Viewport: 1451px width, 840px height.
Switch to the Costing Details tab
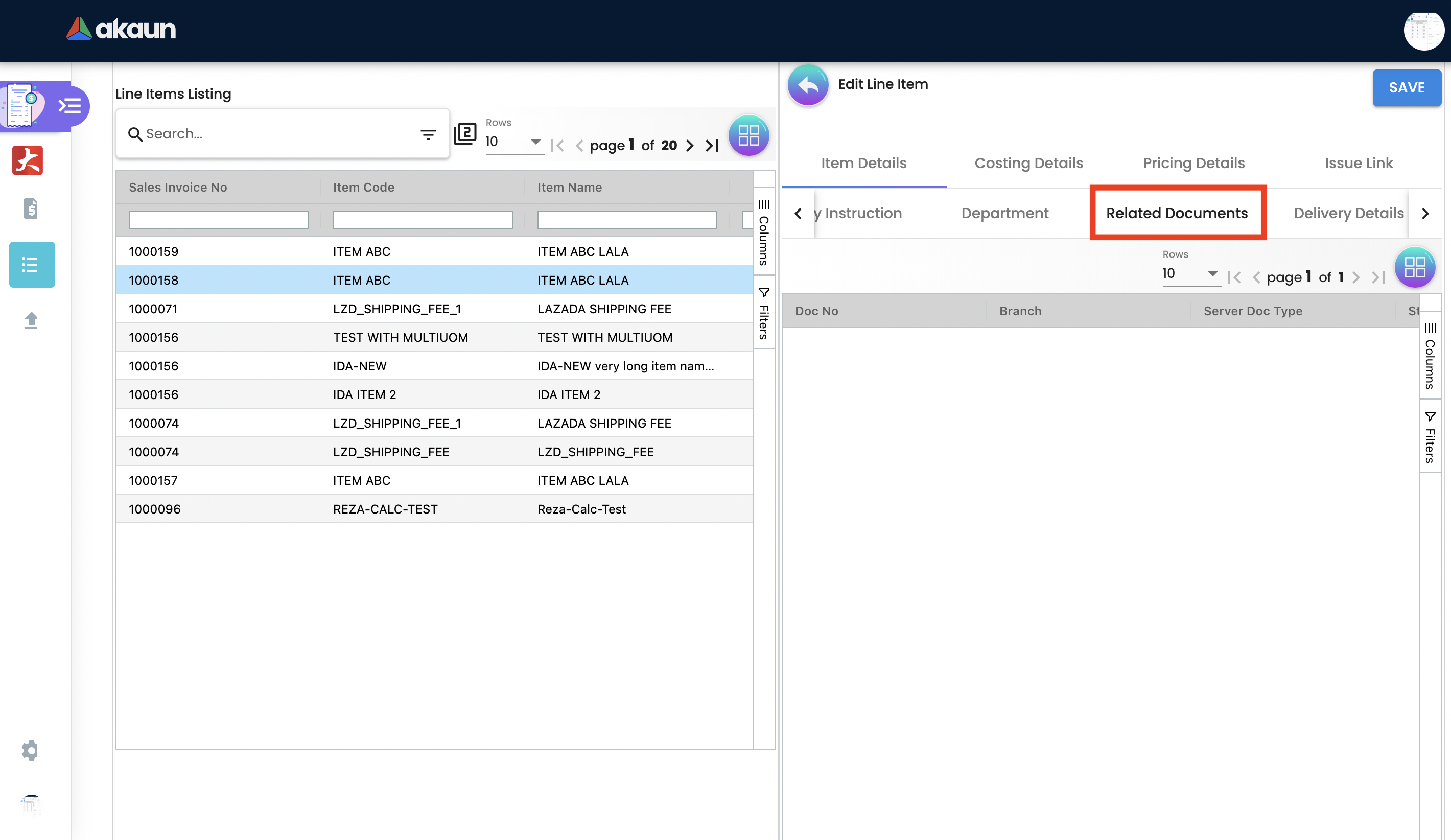click(x=1028, y=163)
